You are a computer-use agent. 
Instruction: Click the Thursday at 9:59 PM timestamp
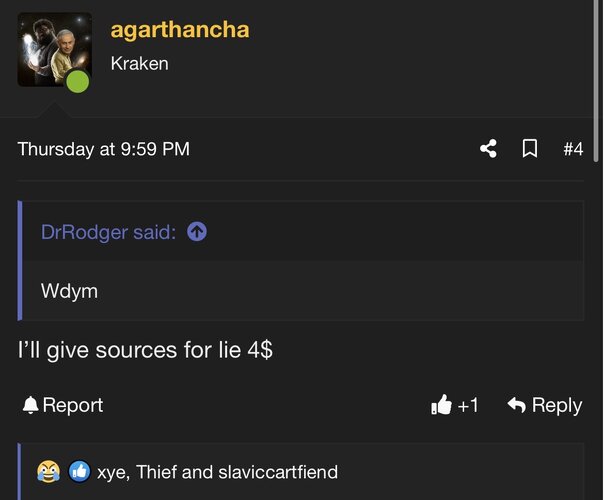pyautogui.click(x=104, y=149)
